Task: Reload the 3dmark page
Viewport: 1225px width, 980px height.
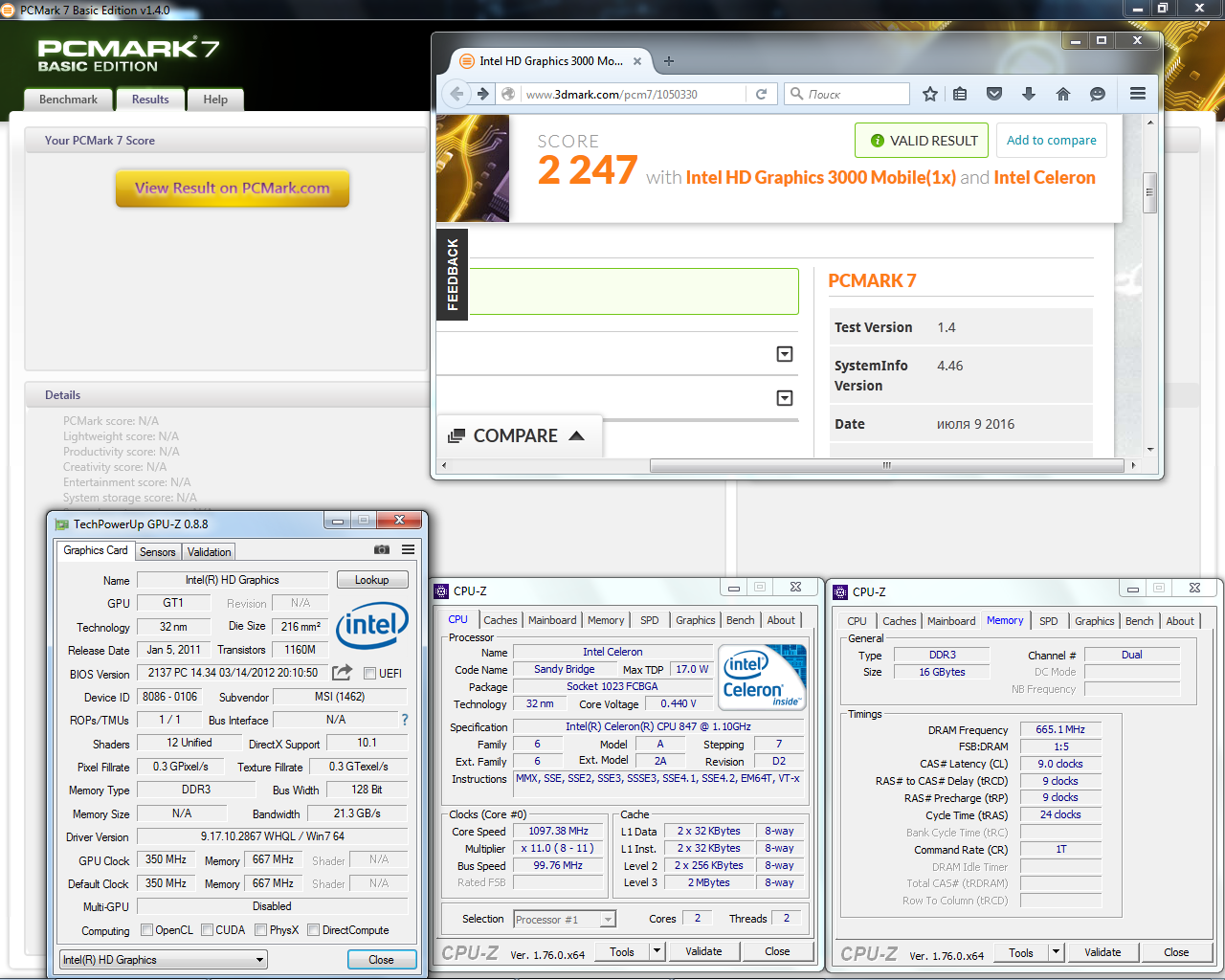Action: coord(761,94)
